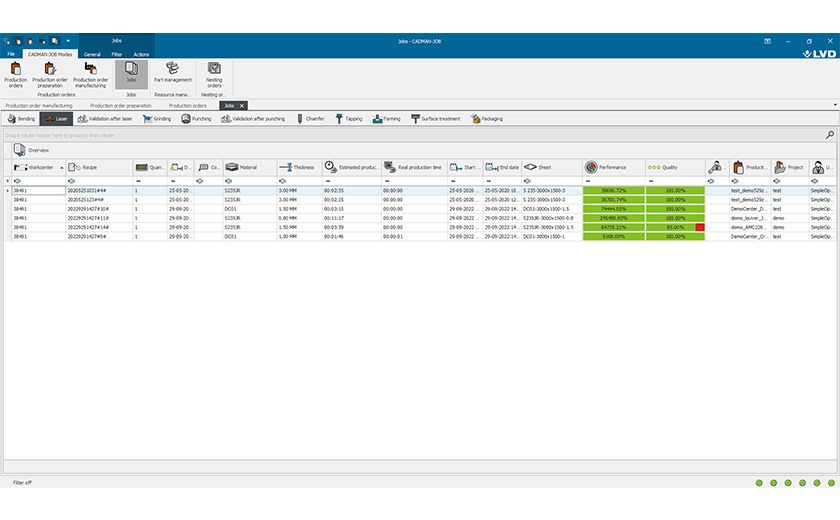Sort by Sheet column header

click(x=552, y=168)
